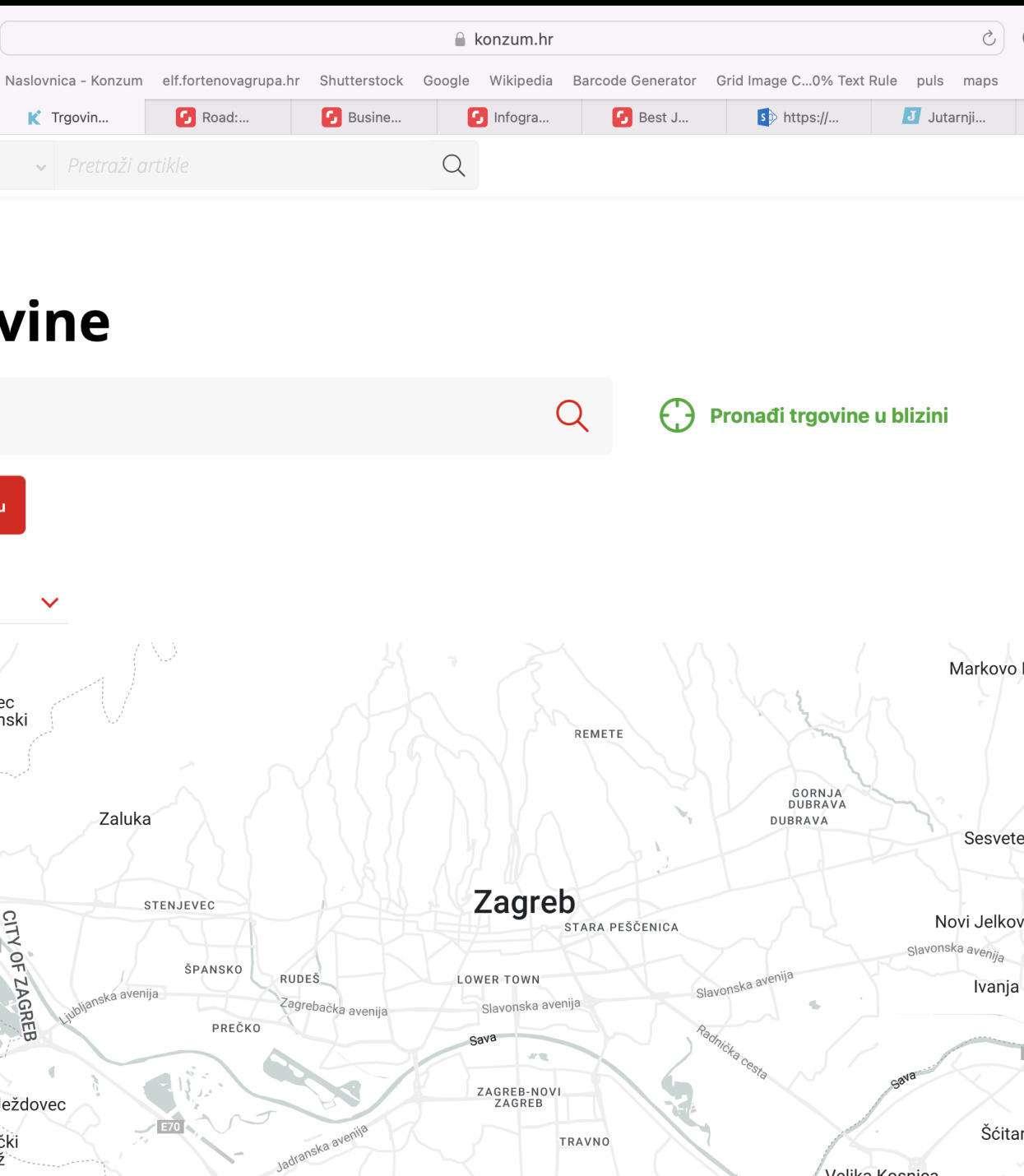Switch to the https://... tab
The height and width of the screenshot is (1176, 1024).
tap(799, 117)
